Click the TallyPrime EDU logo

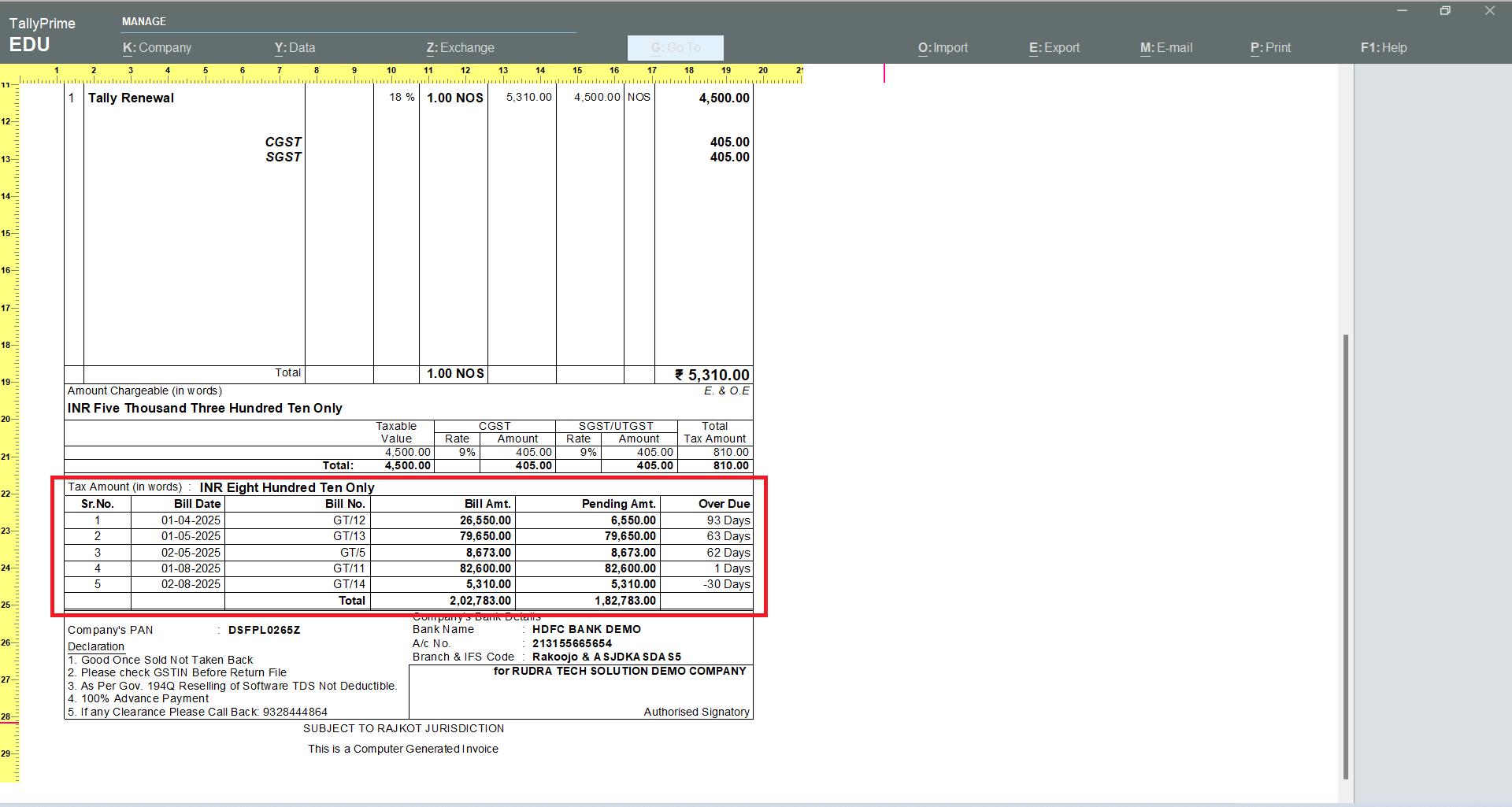[x=41, y=35]
